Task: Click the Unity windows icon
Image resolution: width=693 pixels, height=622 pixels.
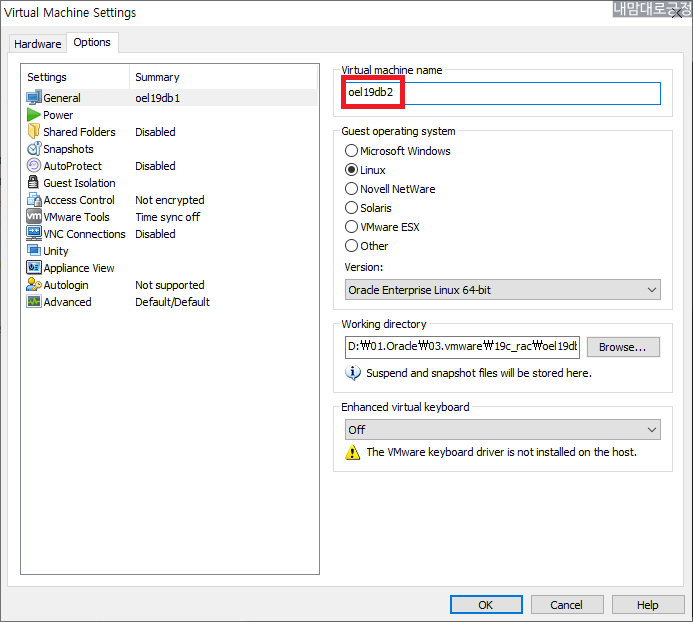Action: tap(34, 250)
